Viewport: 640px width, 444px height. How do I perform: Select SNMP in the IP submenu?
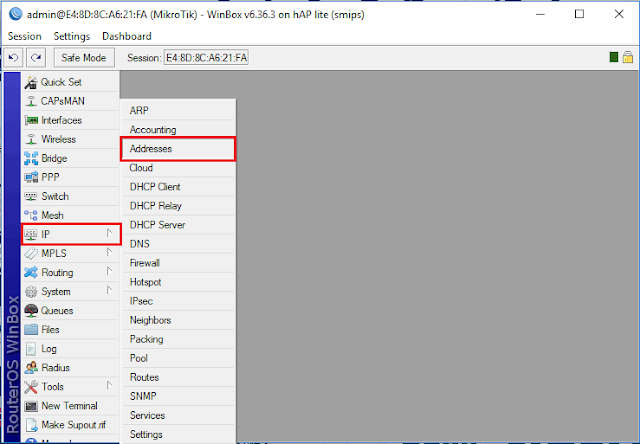click(x=178, y=396)
